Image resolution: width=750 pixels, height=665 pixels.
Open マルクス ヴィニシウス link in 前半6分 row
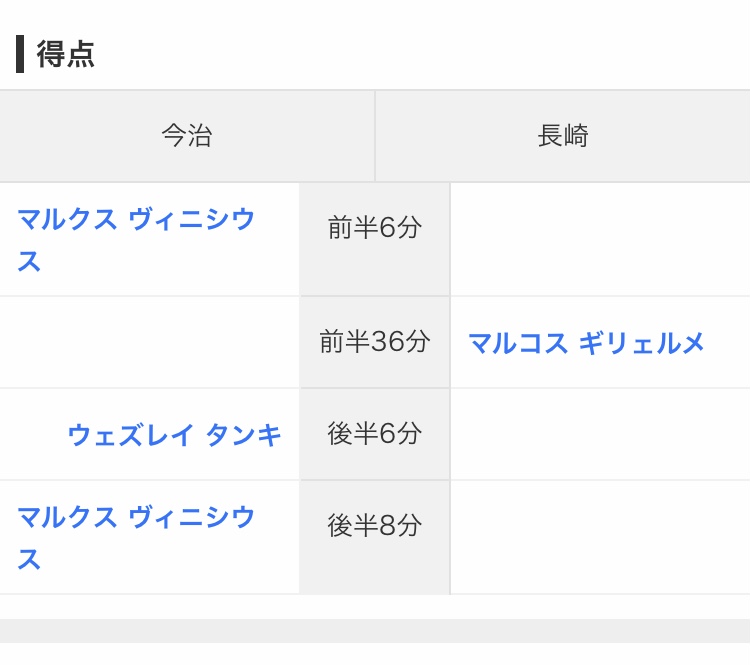136,240
